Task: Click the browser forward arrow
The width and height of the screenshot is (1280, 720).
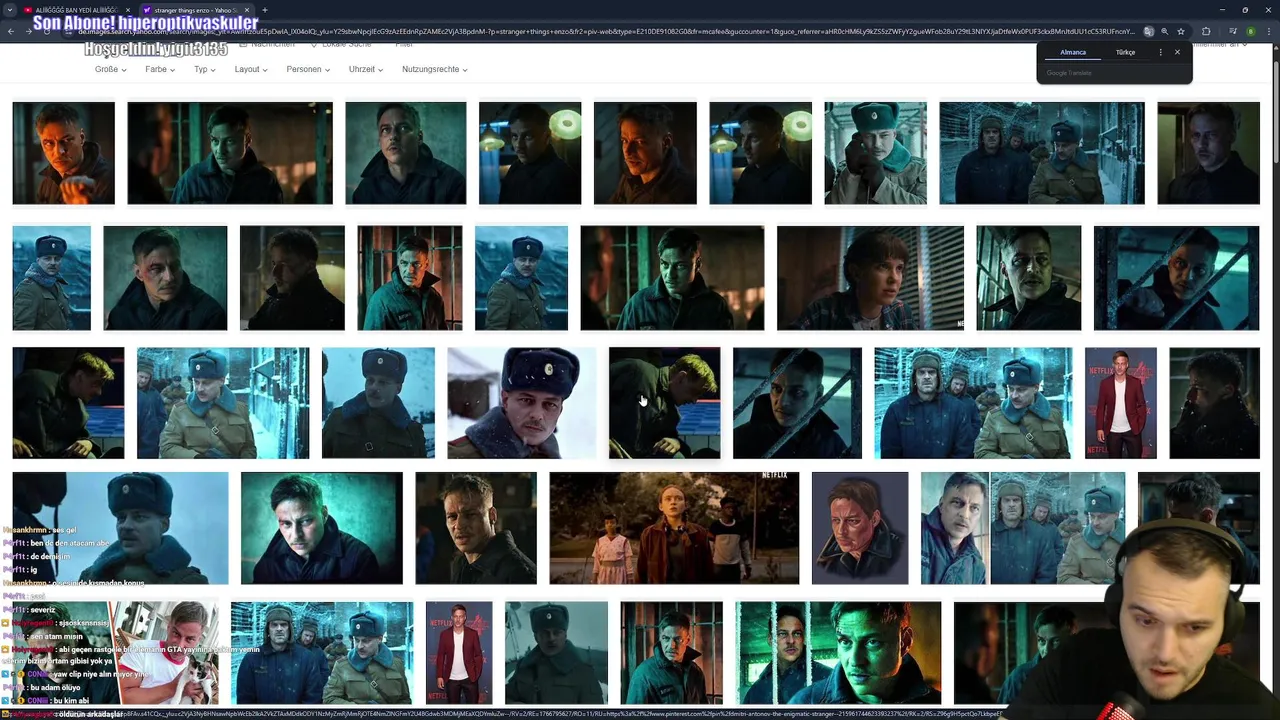Action: [29, 31]
